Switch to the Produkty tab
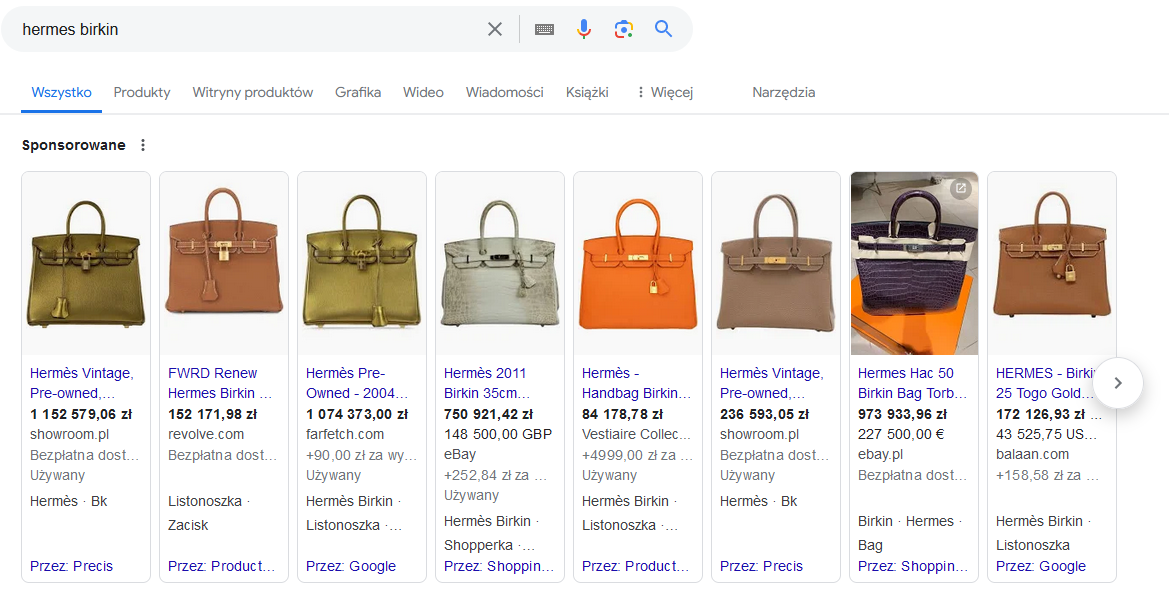The image size is (1169, 604). tap(142, 92)
